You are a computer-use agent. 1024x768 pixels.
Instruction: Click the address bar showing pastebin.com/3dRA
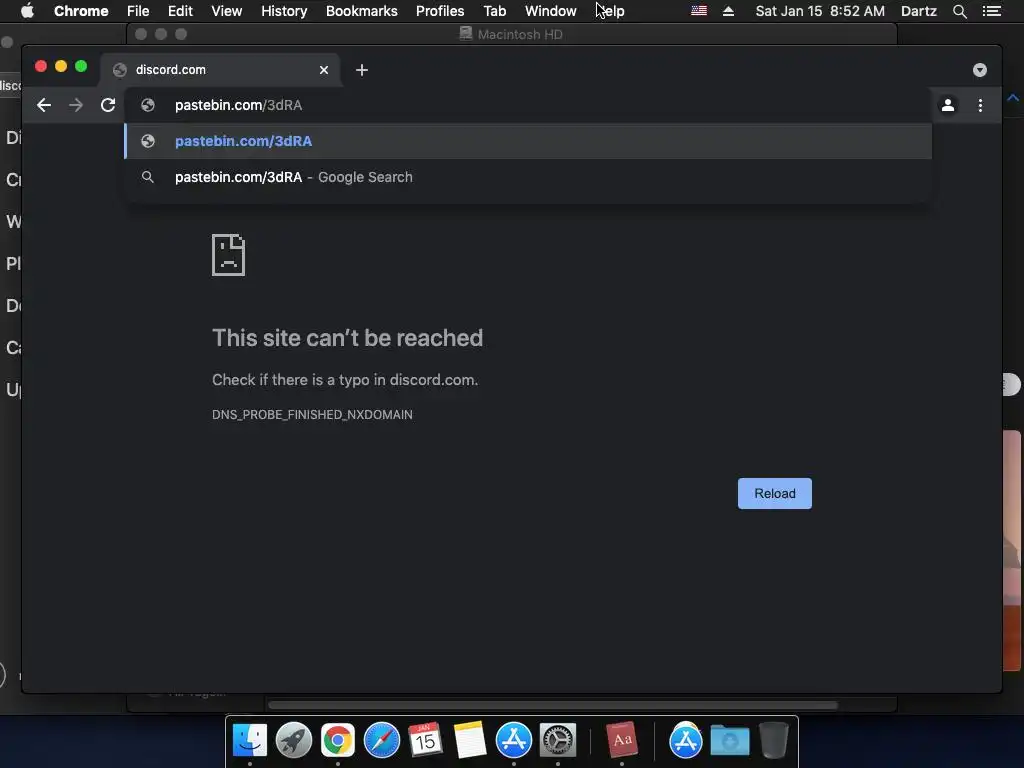tap(528, 105)
